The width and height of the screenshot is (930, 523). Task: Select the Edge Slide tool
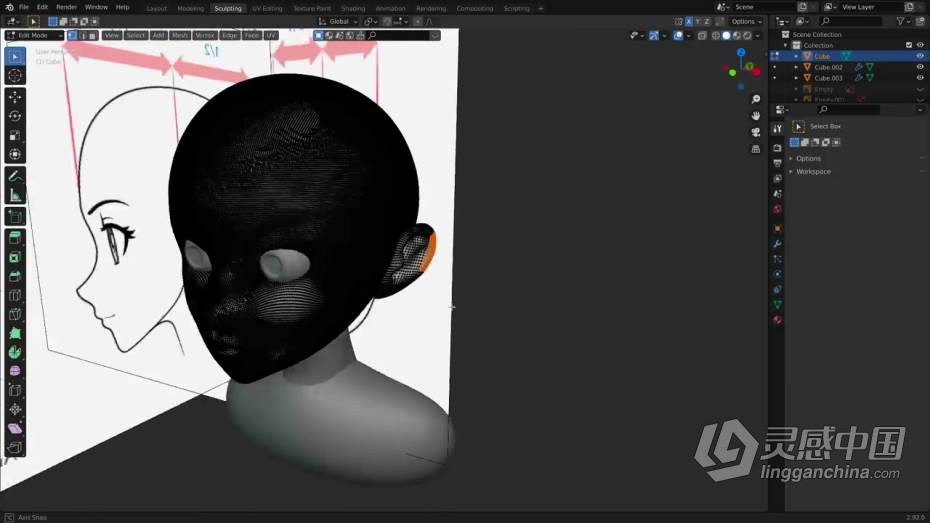pos(15,390)
